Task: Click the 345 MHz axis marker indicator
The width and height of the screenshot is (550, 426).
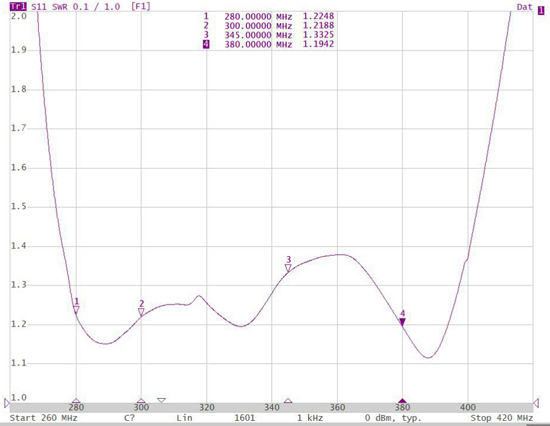Action: [x=288, y=401]
